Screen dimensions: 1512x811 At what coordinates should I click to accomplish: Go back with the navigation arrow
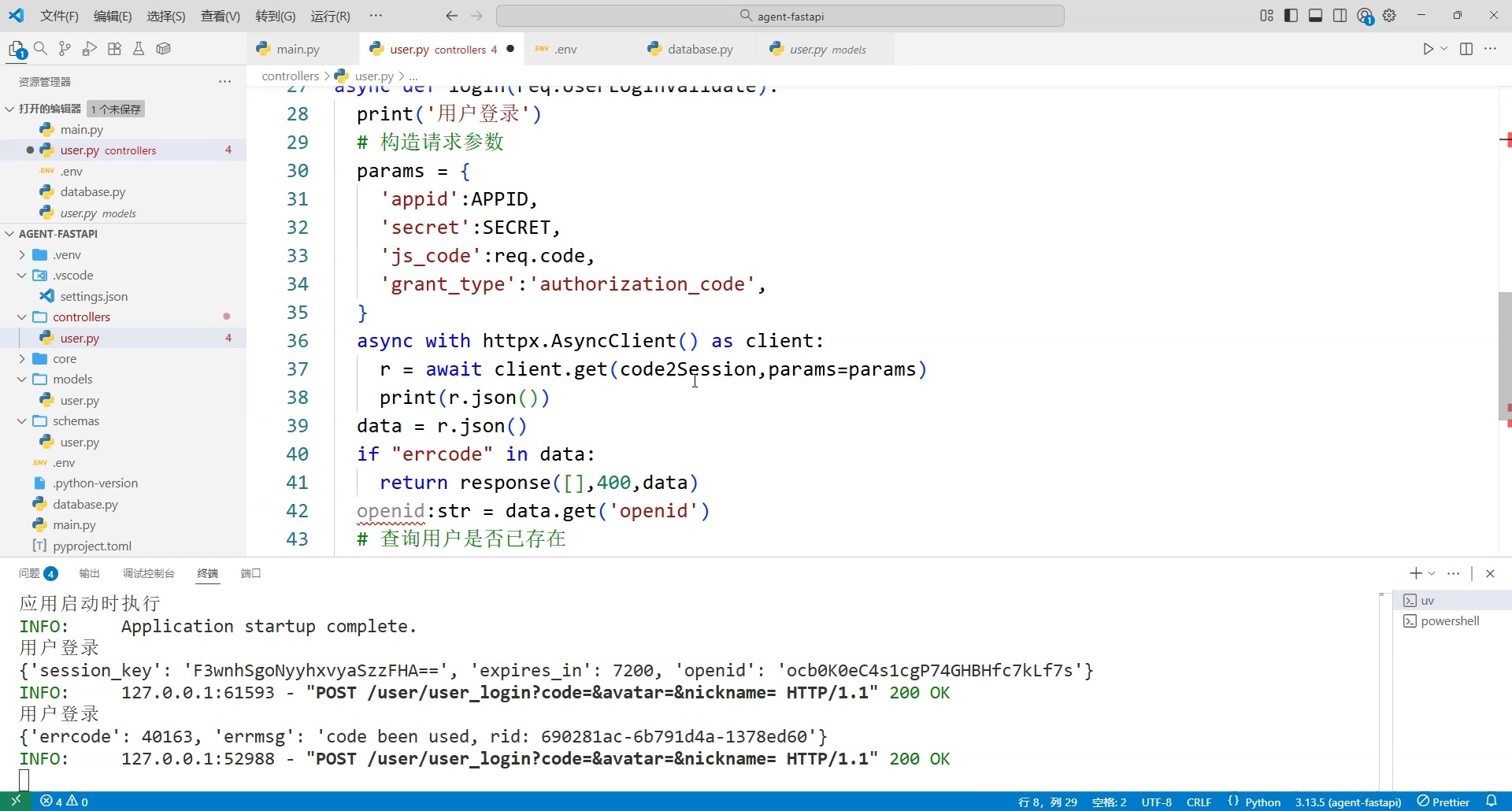pos(451,16)
